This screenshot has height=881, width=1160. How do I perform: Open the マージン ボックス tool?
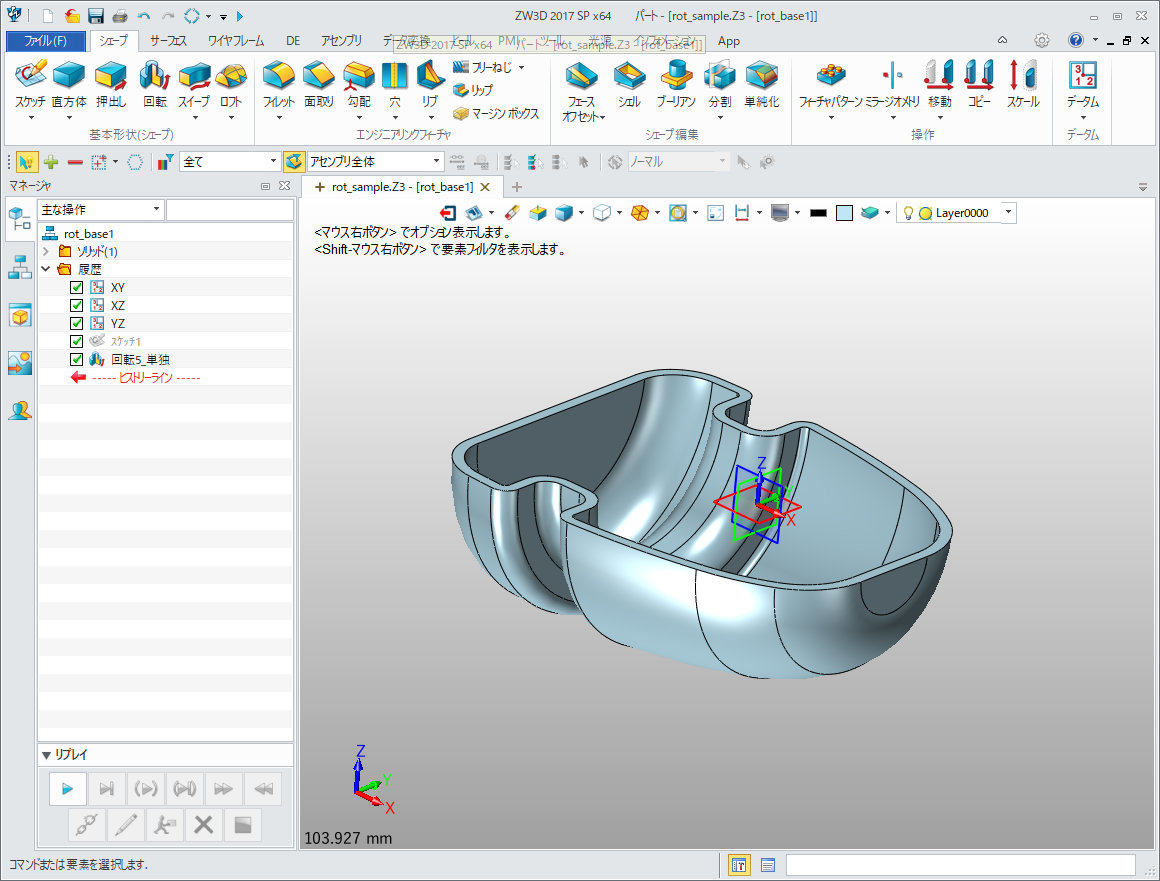[x=496, y=113]
